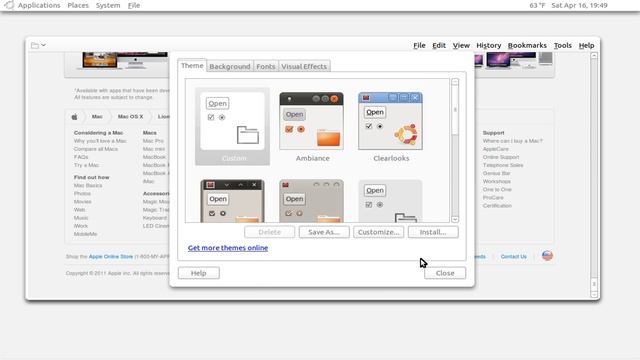Open the Places menu
The height and width of the screenshot is (360, 640).
[x=78, y=5]
